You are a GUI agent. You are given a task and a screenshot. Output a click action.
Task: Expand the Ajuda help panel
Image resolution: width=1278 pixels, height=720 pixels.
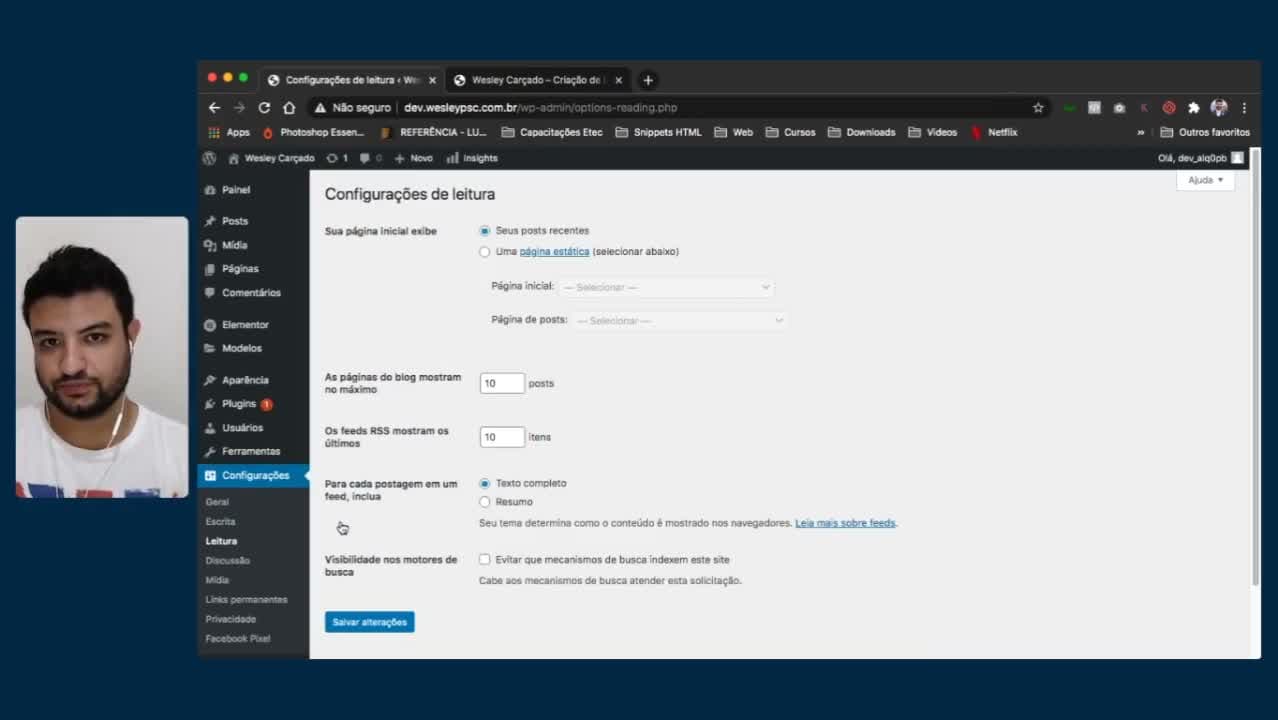coord(1206,180)
